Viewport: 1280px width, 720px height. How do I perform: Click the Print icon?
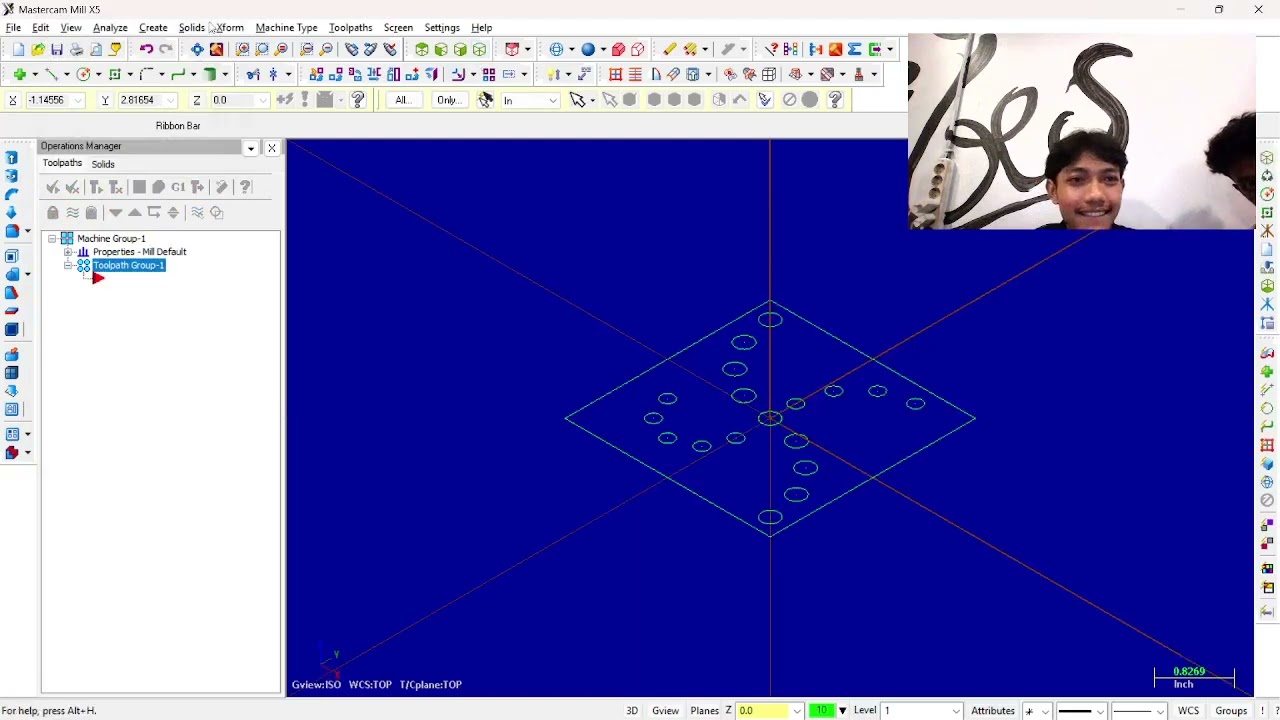76,49
